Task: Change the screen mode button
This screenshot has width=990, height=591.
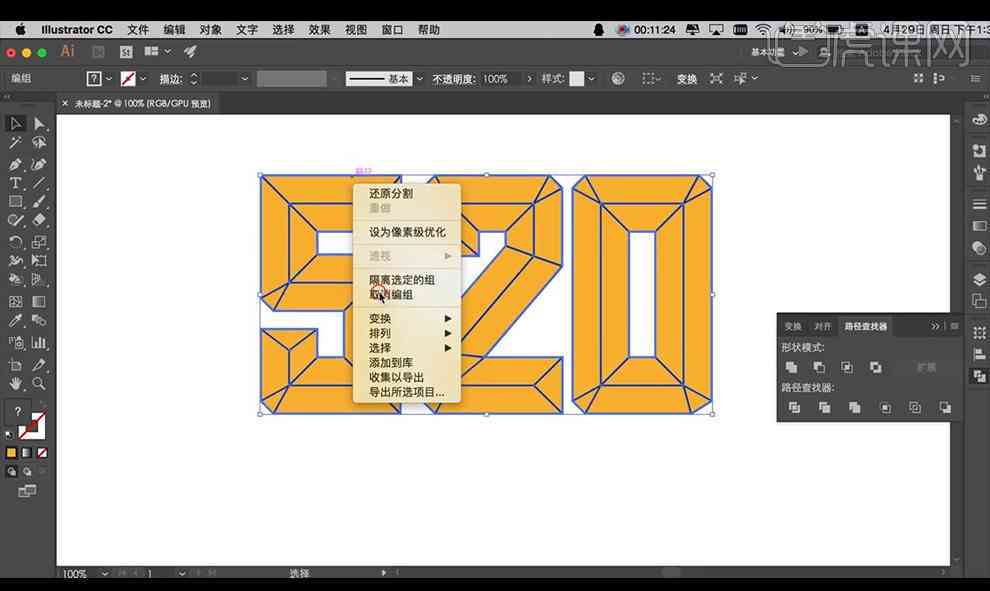Action: click(x=27, y=491)
